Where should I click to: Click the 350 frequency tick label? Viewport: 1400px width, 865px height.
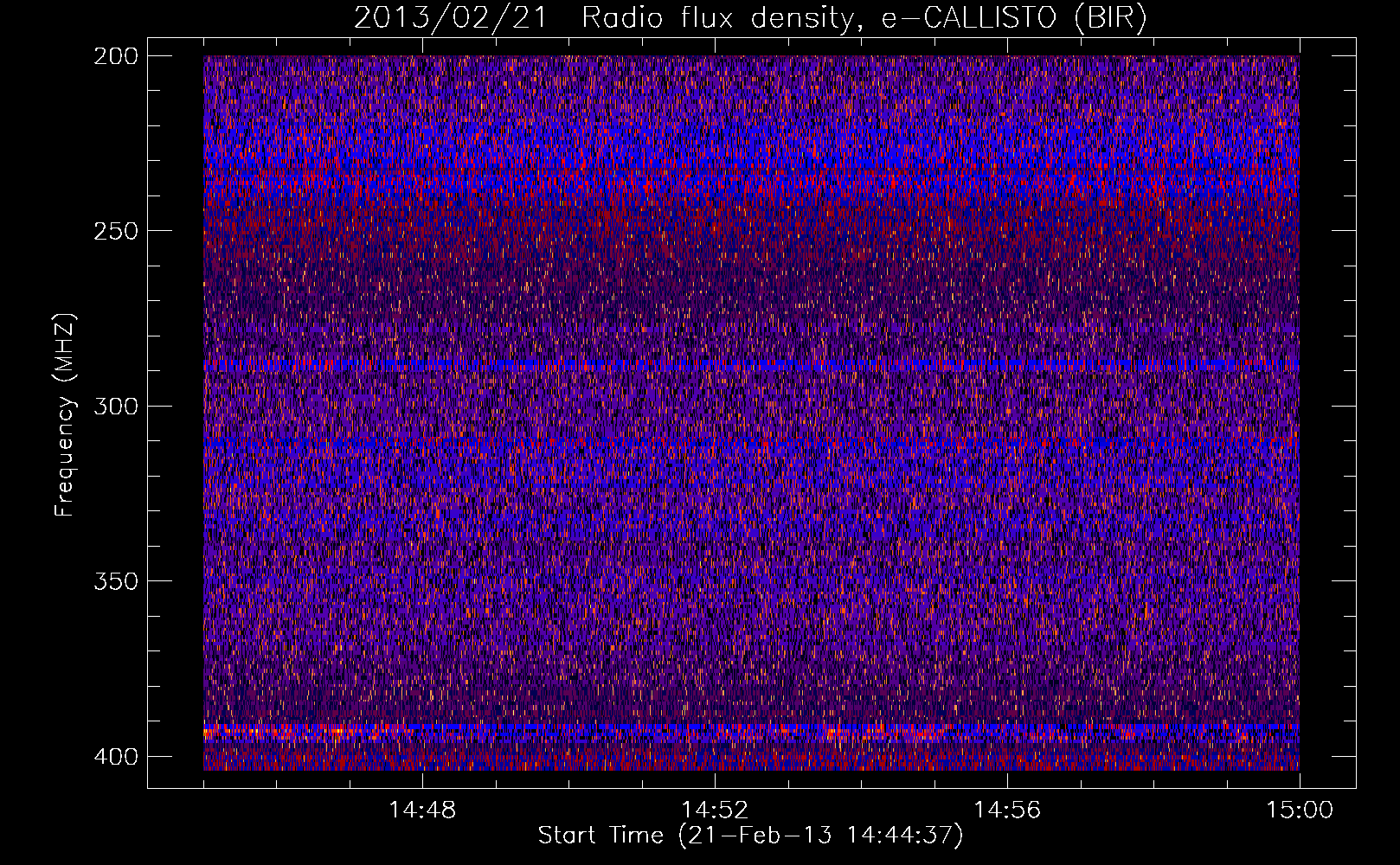point(115,580)
